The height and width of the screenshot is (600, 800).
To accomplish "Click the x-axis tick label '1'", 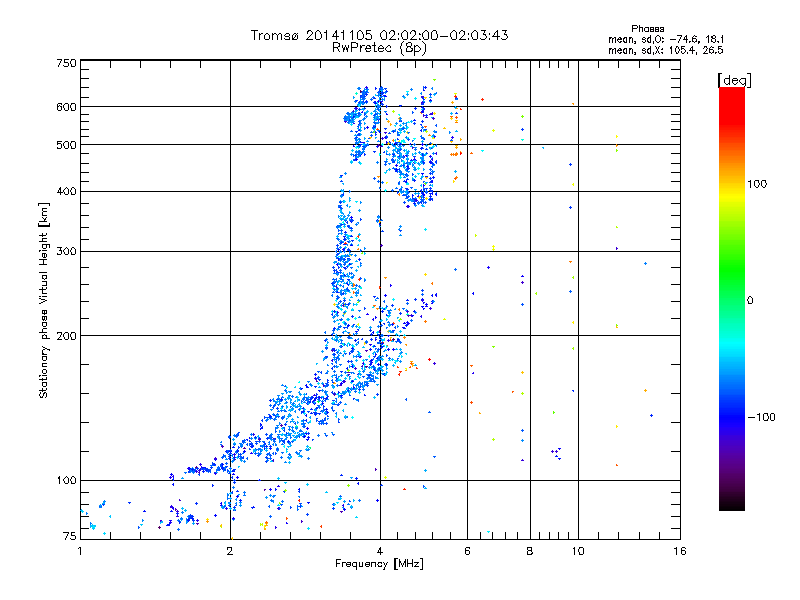I will (80, 551).
